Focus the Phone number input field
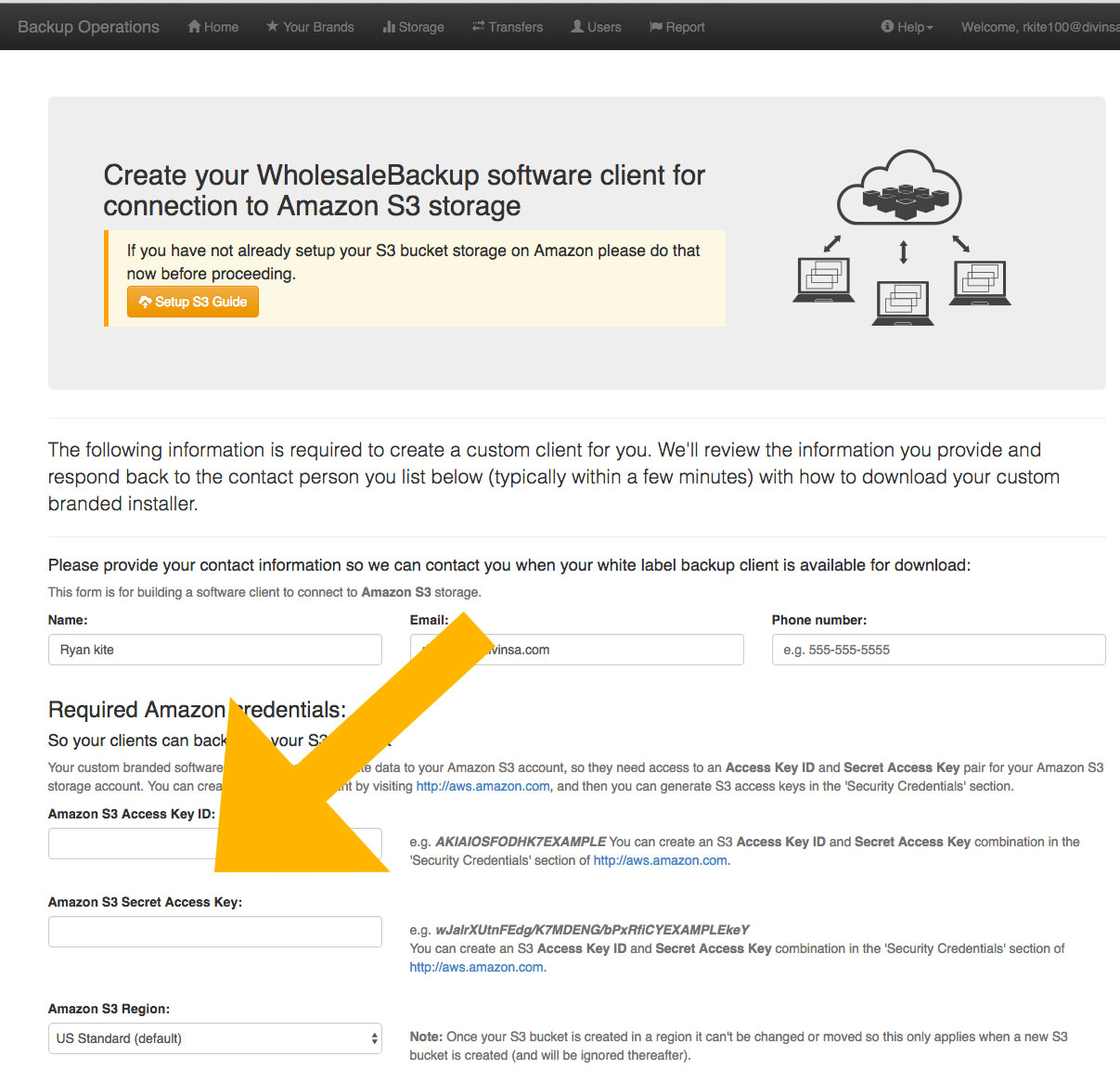 [x=938, y=650]
